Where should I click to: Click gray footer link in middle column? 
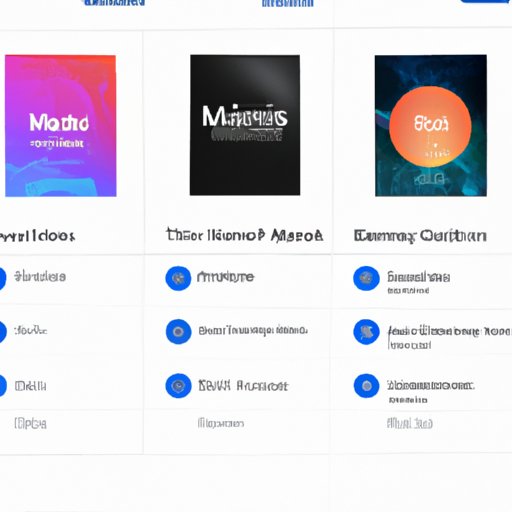pyautogui.click(x=221, y=423)
